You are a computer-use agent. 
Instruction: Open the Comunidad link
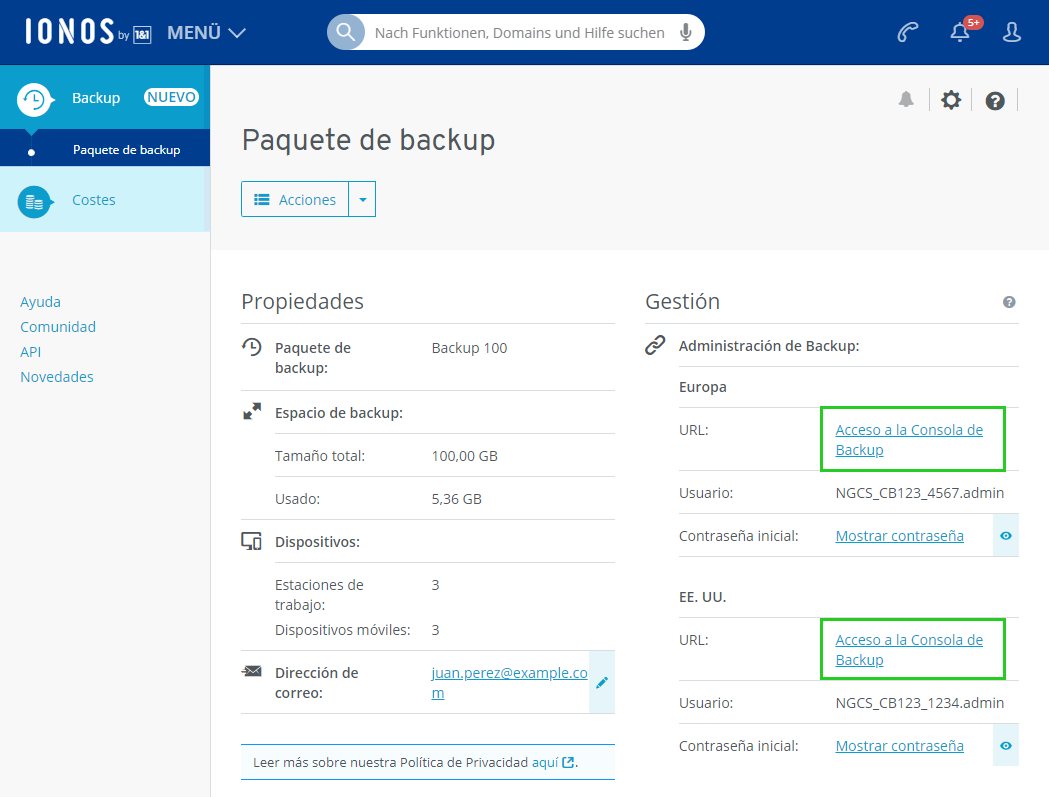58,327
